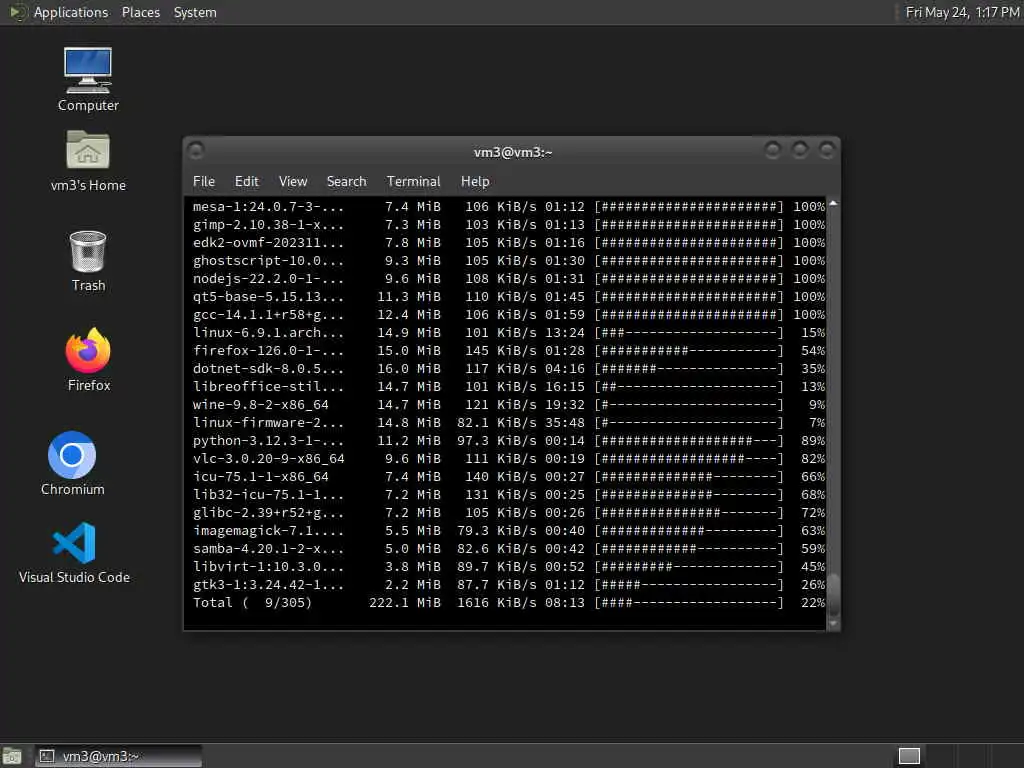The height and width of the screenshot is (768, 1024).
Task: Click the edk2-ovmf-202311 package name
Action: tap(268, 242)
